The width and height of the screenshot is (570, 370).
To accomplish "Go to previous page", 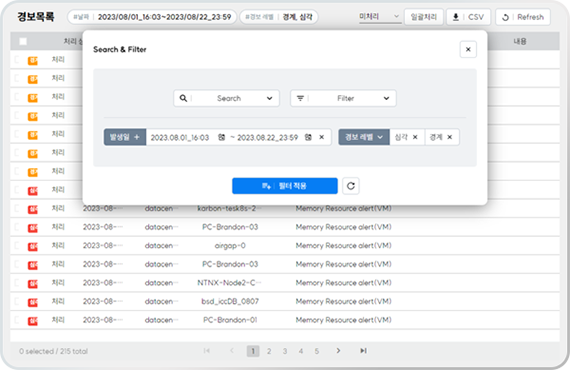I will click(232, 351).
